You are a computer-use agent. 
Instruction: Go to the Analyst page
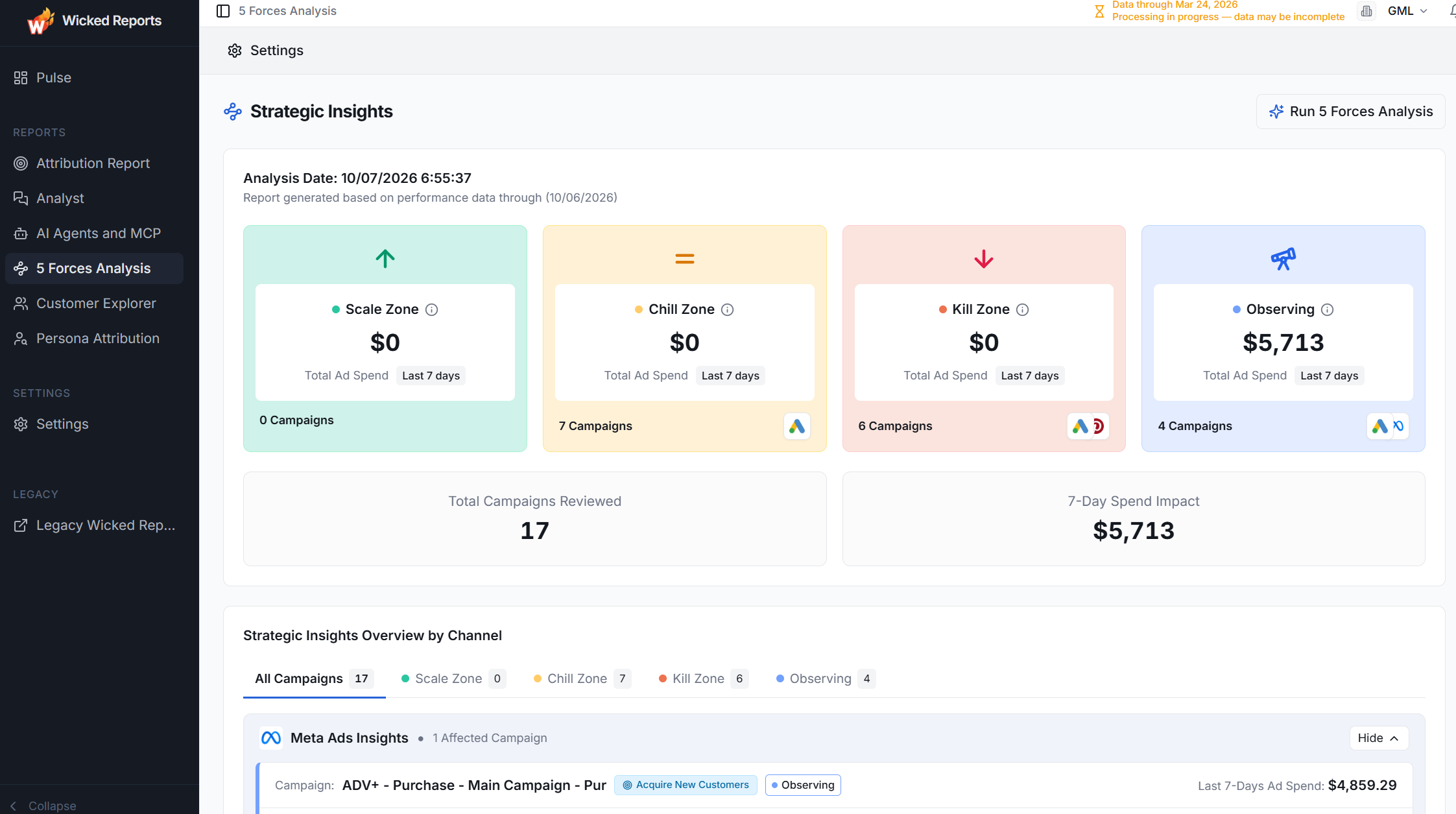point(94,198)
